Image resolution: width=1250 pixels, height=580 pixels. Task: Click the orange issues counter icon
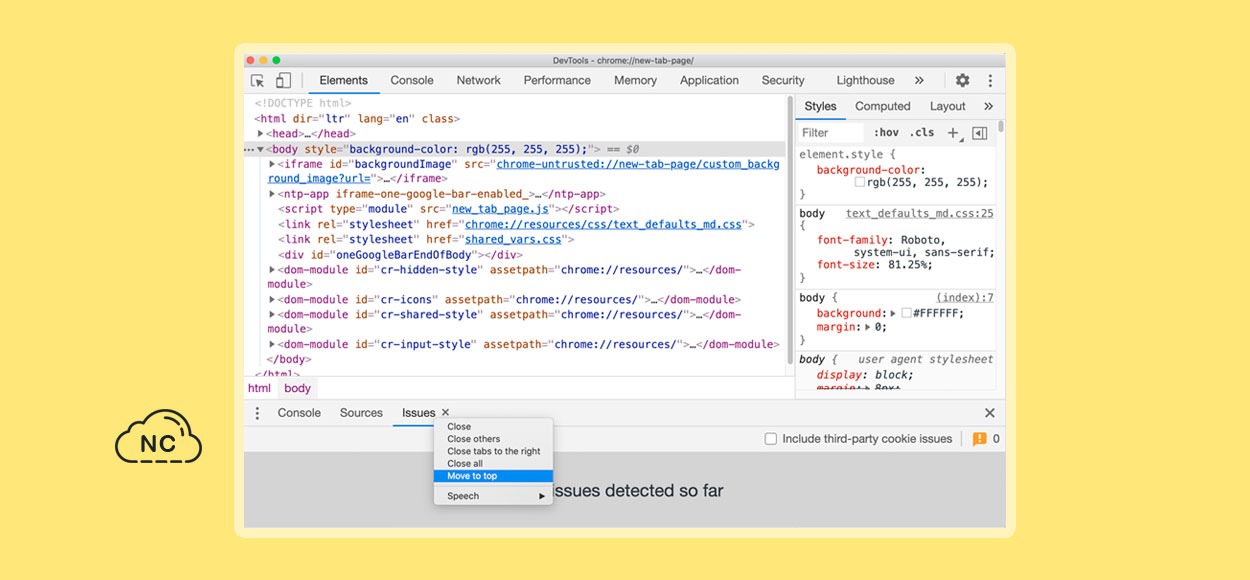point(980,439)
